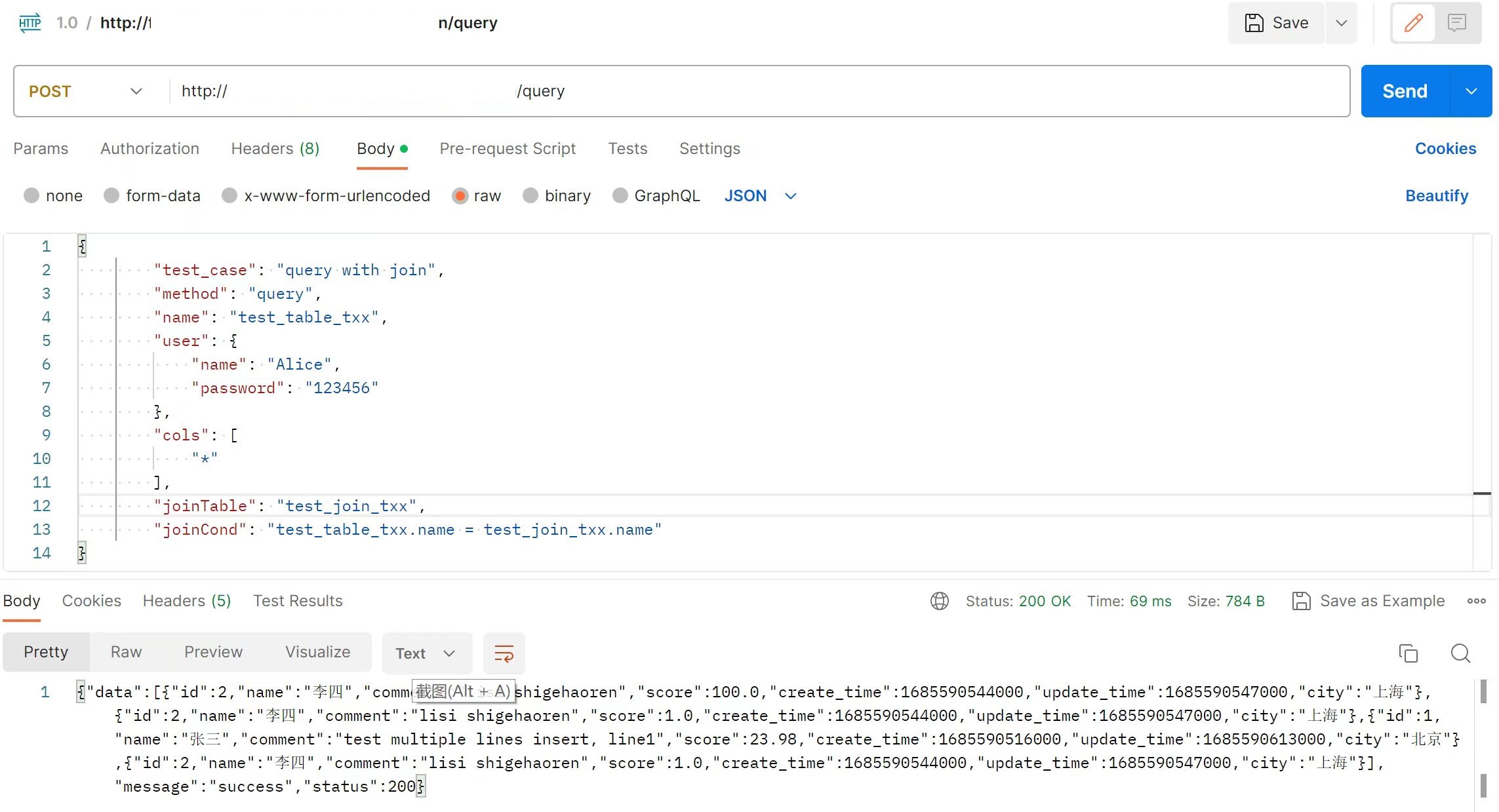Click the pencil edit icon

1413,23
